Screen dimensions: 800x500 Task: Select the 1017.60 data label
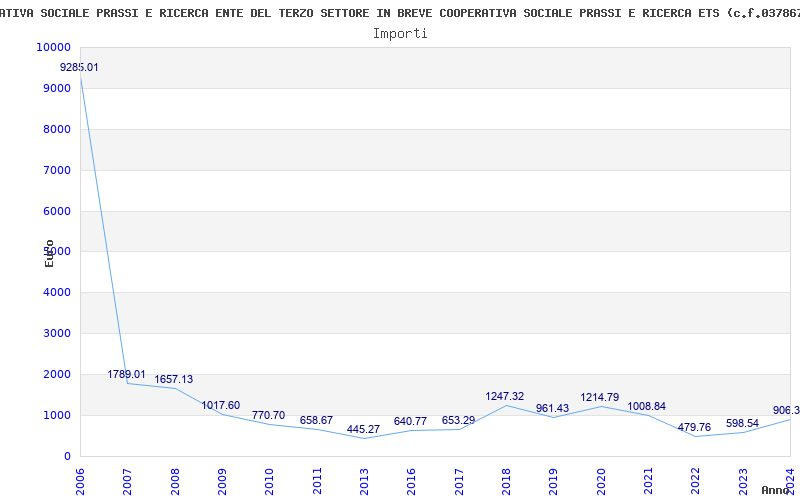[221, 406]
